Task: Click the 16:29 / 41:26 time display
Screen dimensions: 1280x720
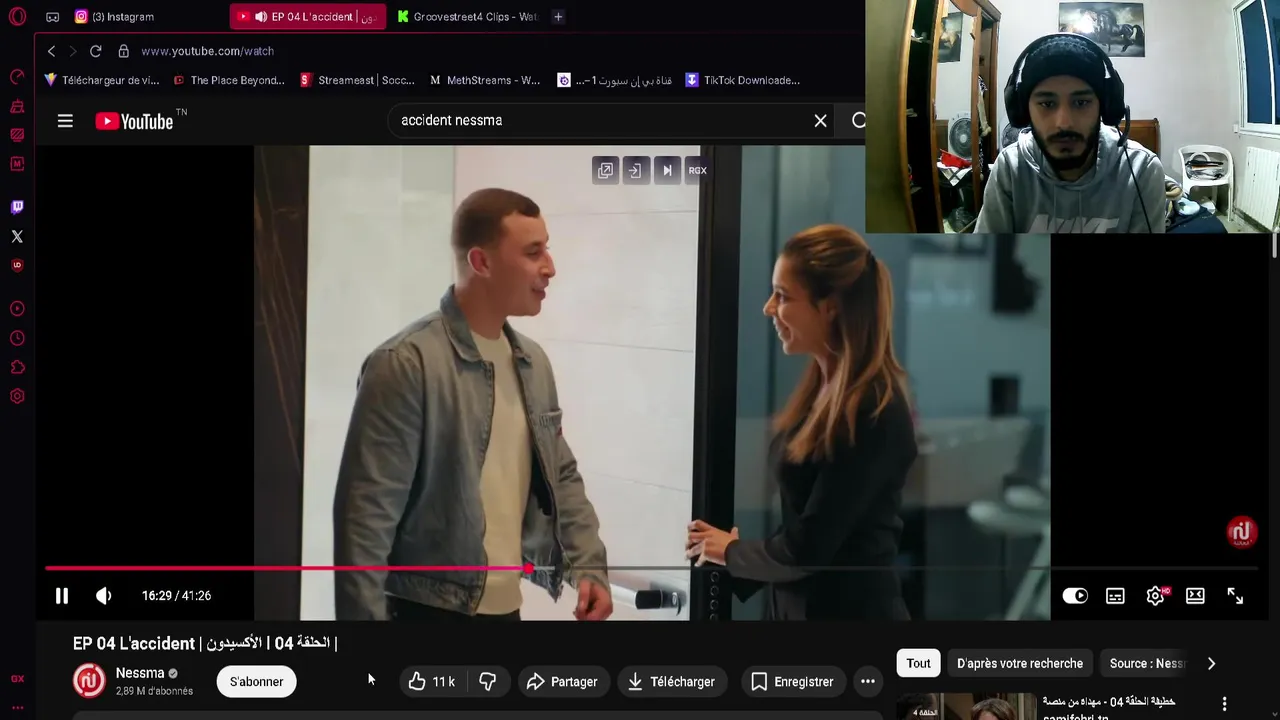Action: 176,596
